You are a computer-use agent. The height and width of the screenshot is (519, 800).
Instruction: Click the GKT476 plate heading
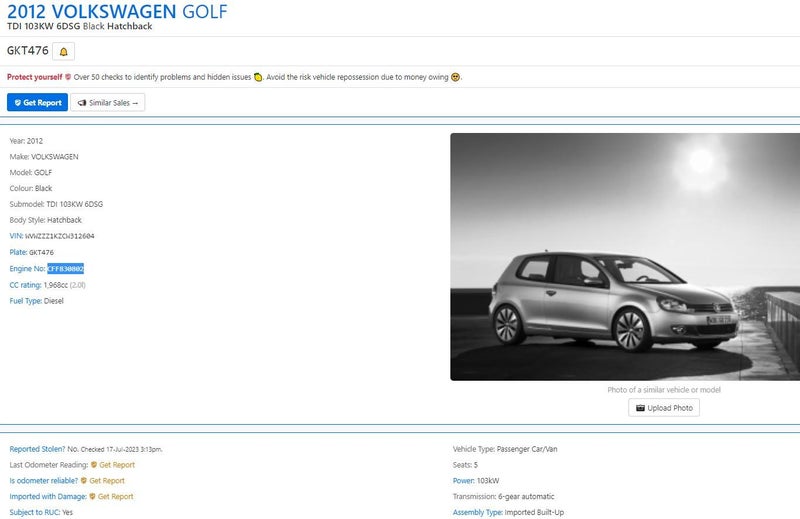[x=28, y=51]
